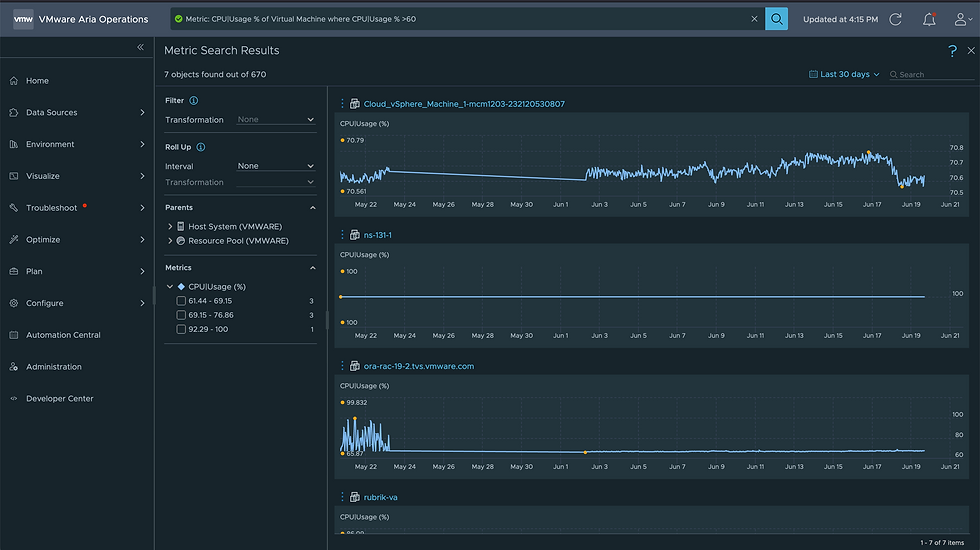Check the 69.15 - 76.86 range checkbox

(181, 315)
